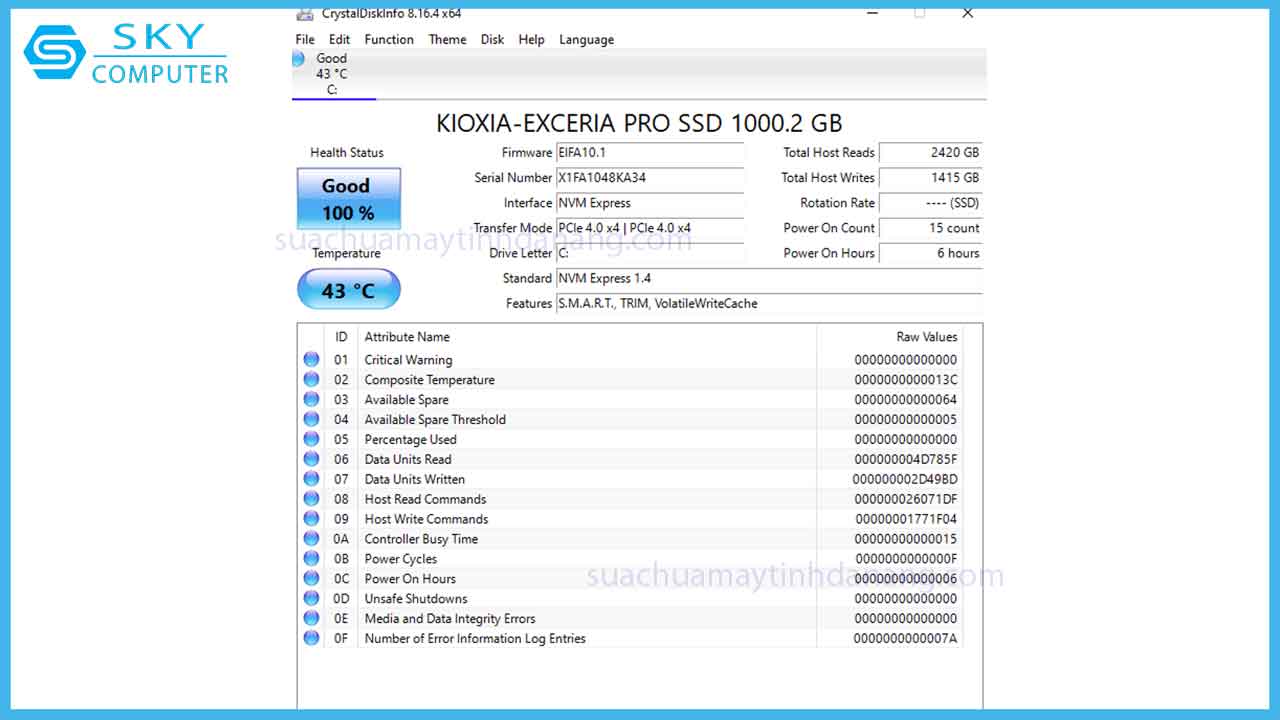Click the Standard field NVM Express 1.4
Image resolution: width=1280 pixels, height=720 pixels.
(769, 278)
